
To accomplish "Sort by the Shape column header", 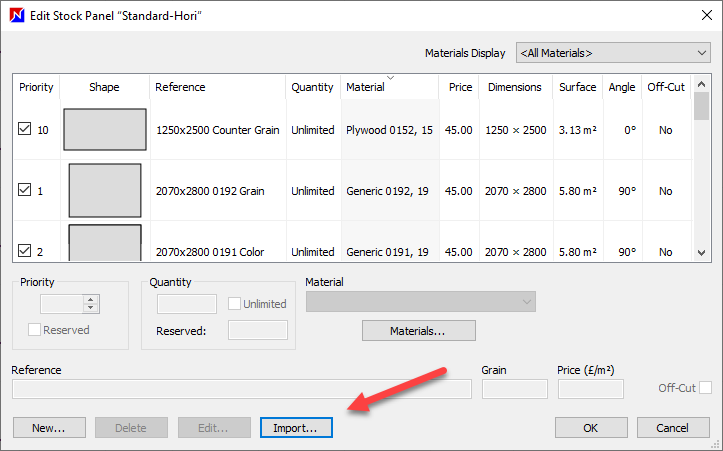I will click(104, 87).
